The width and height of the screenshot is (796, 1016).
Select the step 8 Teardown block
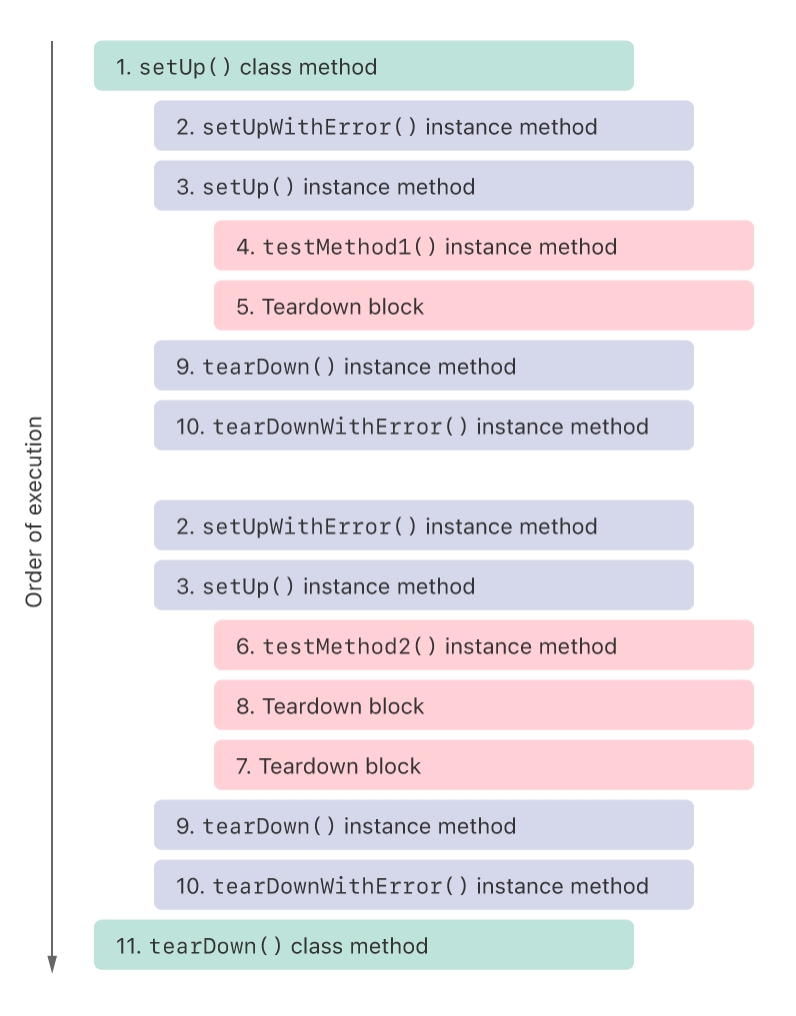pyautogui.click(x=484, y=706)
